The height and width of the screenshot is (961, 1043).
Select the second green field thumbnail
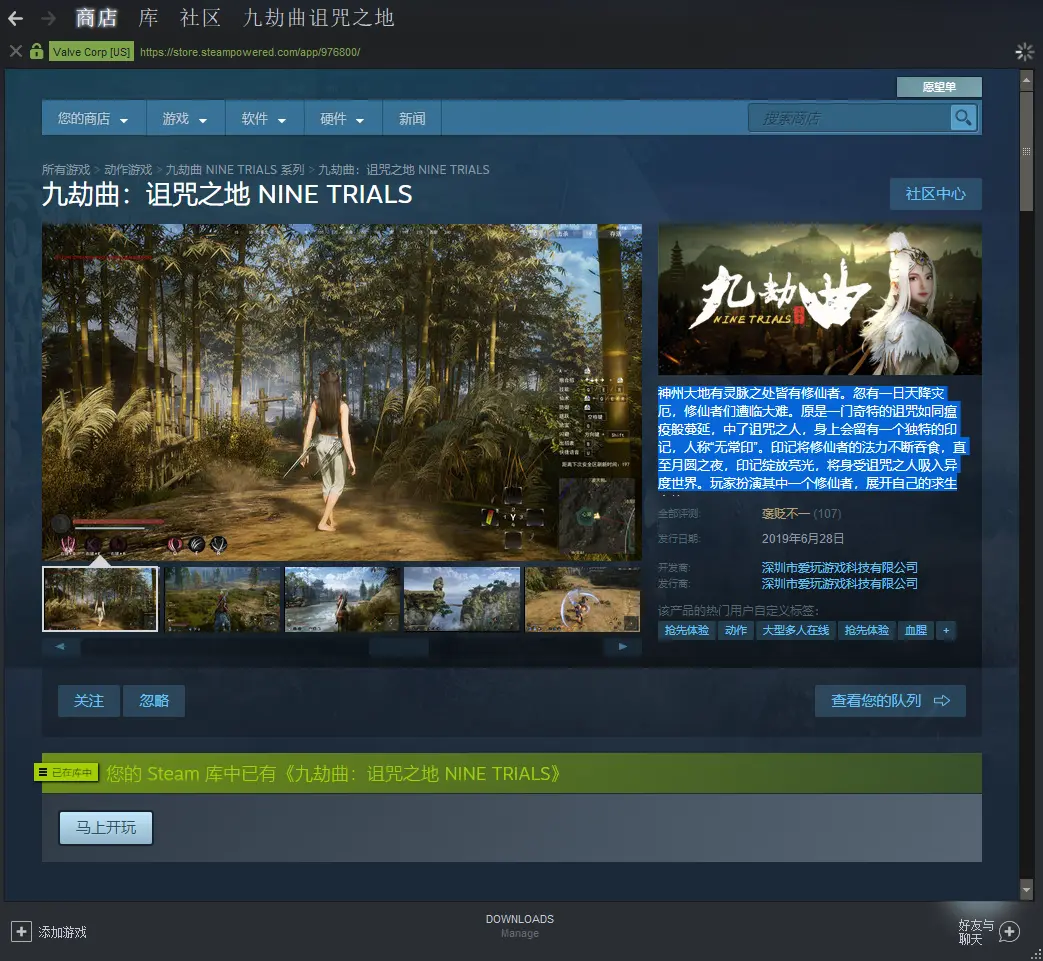(222, 599)
